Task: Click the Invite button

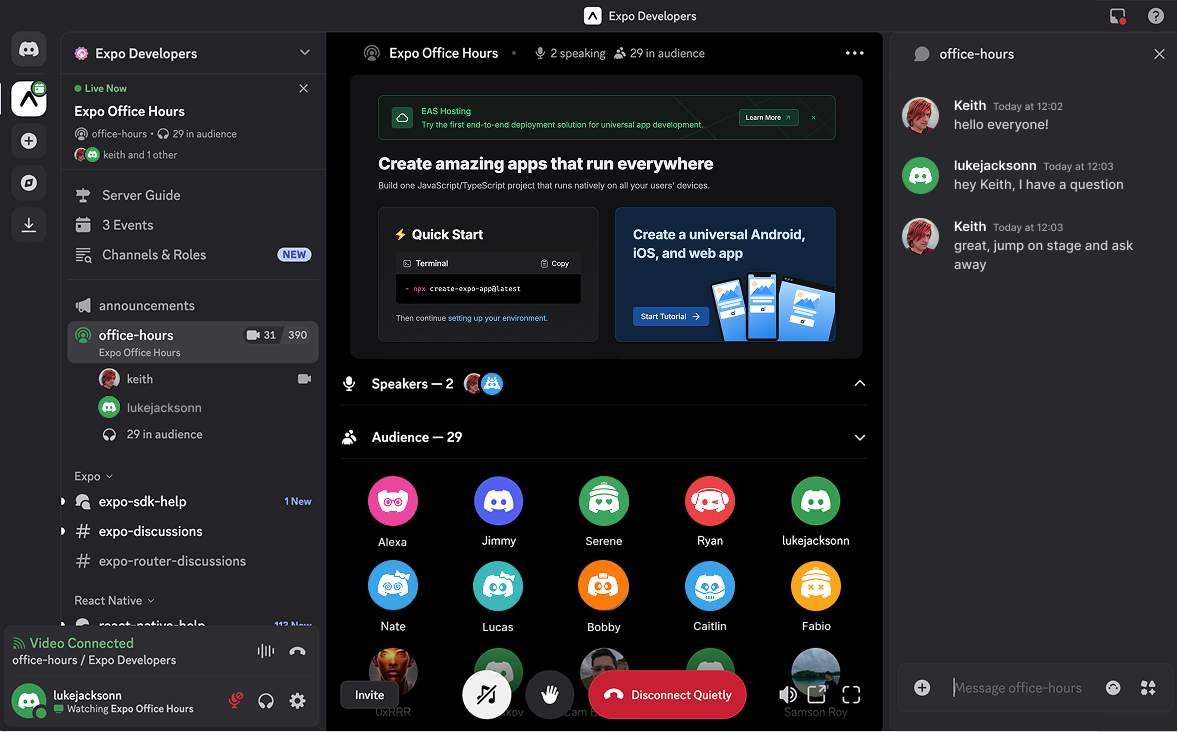Action: [369, 695]
